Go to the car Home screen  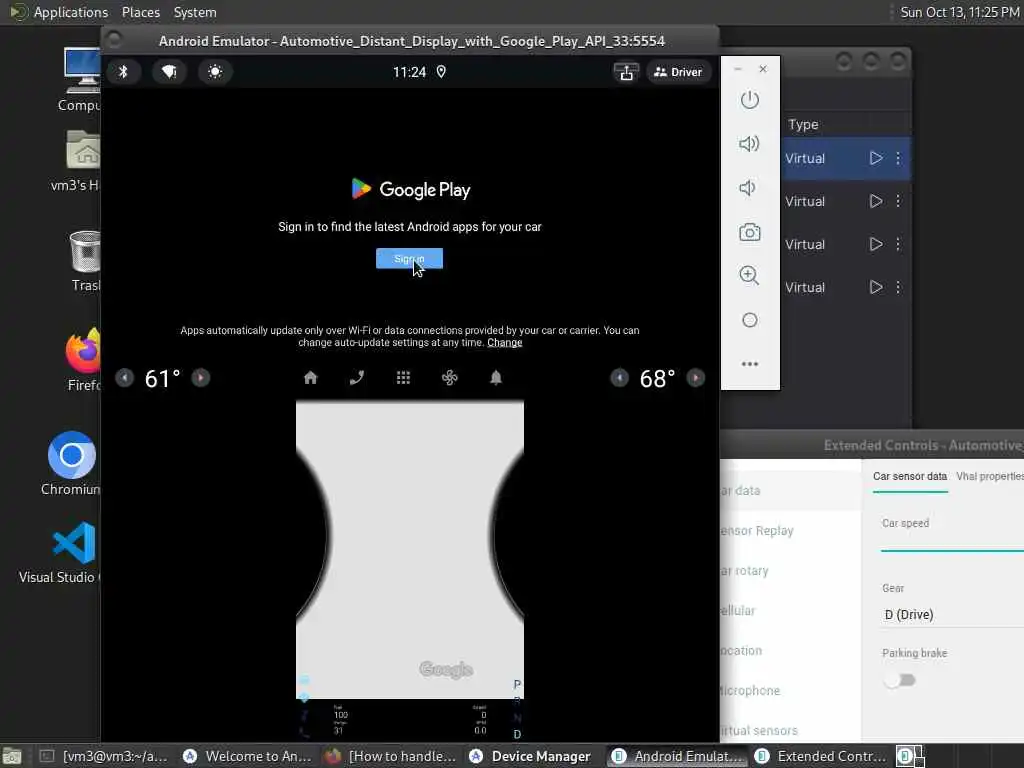coord(311,377)
